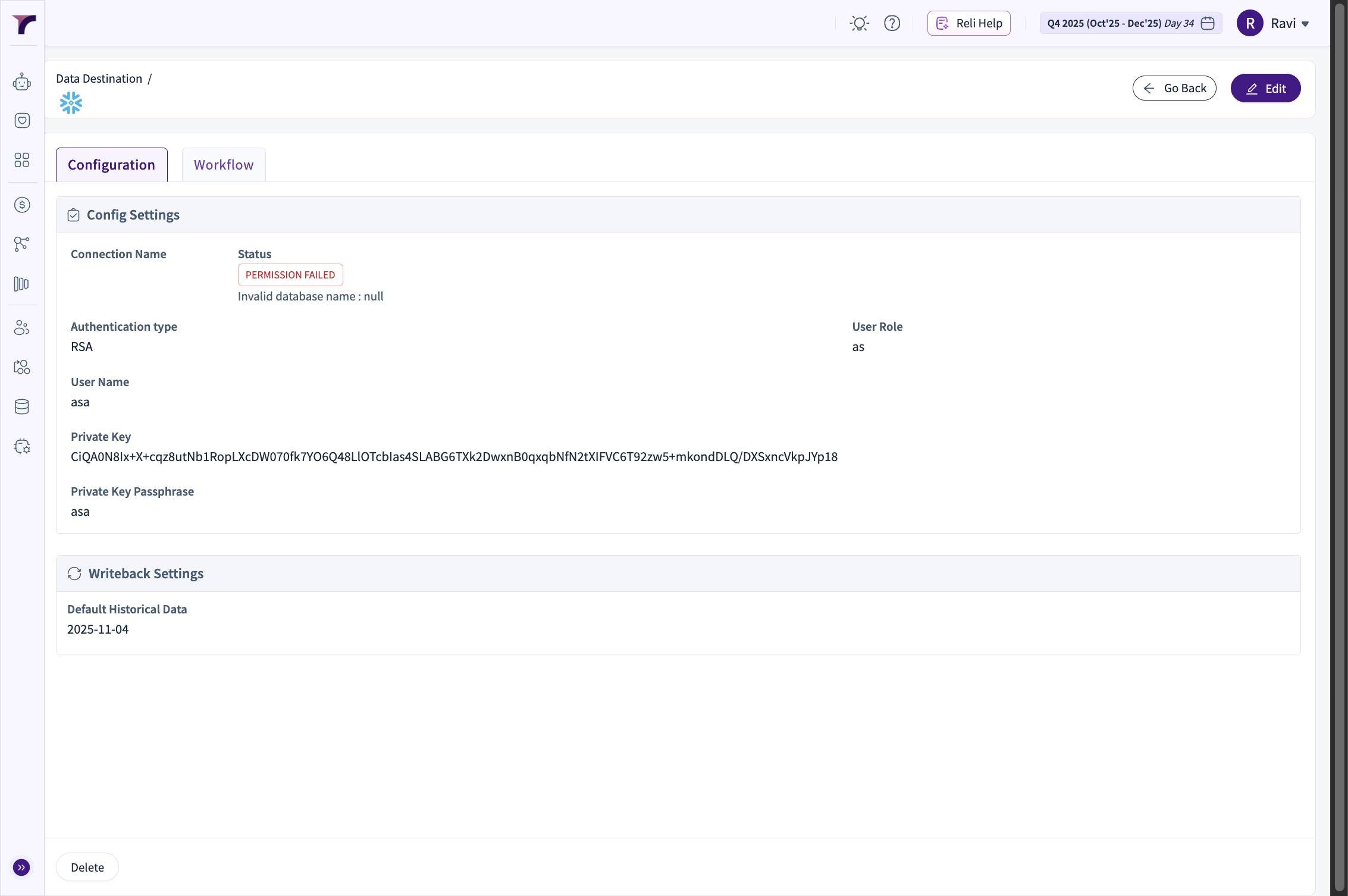Click the help question mark icon
This screenshot has height=896, width=1348.
(x=892, y=24)
